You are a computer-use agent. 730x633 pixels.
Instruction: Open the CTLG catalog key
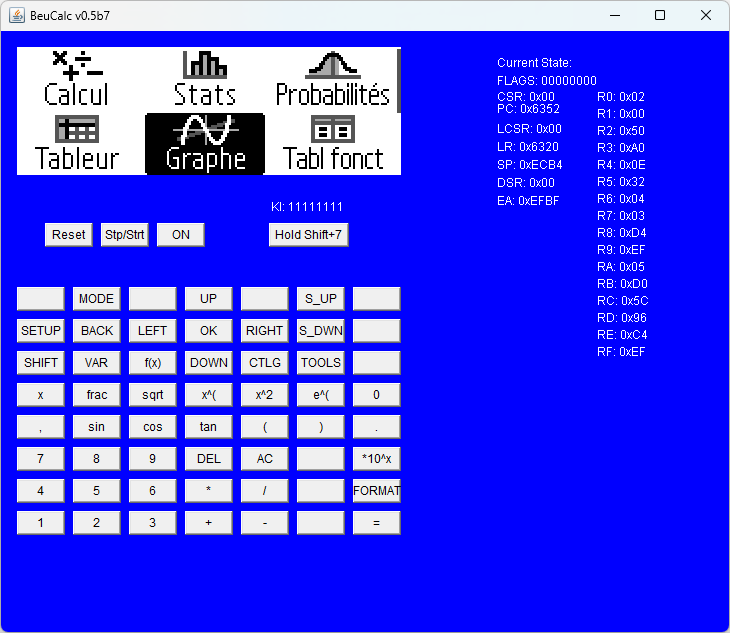(x=264, y=363)
